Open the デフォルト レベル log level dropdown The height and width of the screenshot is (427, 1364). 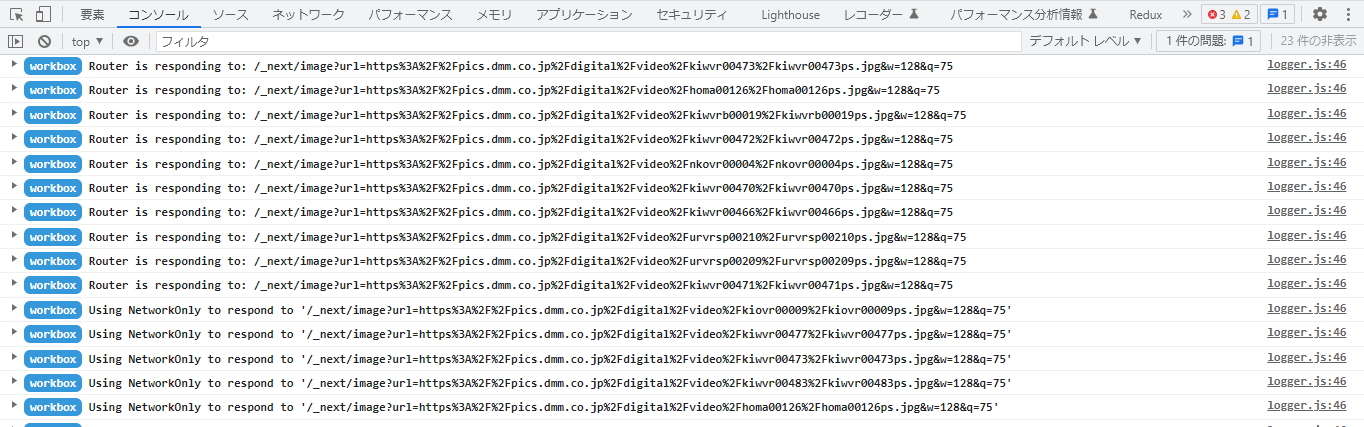[x=1085, y=41]
